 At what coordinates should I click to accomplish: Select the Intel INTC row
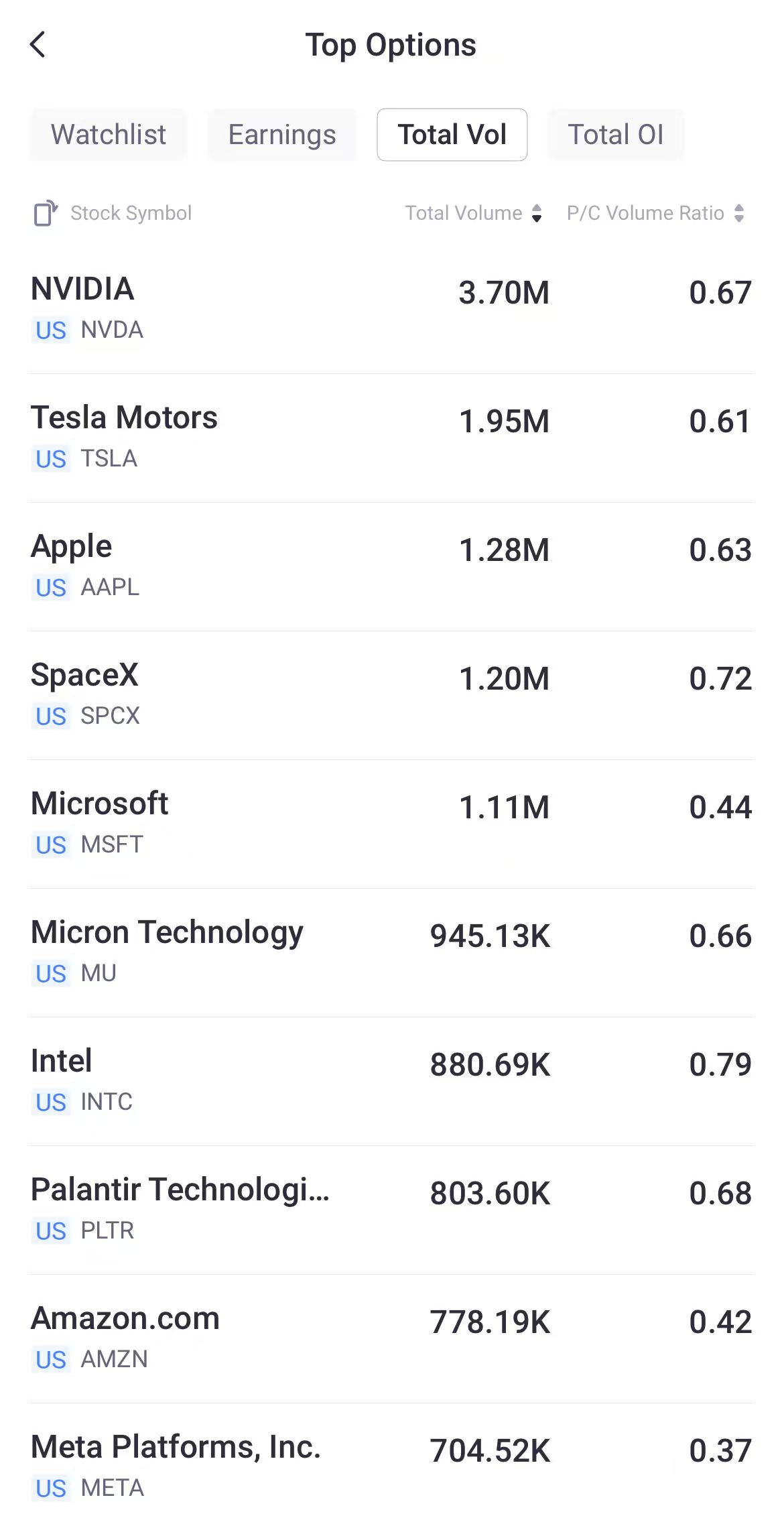click(x=392, y=1082)
